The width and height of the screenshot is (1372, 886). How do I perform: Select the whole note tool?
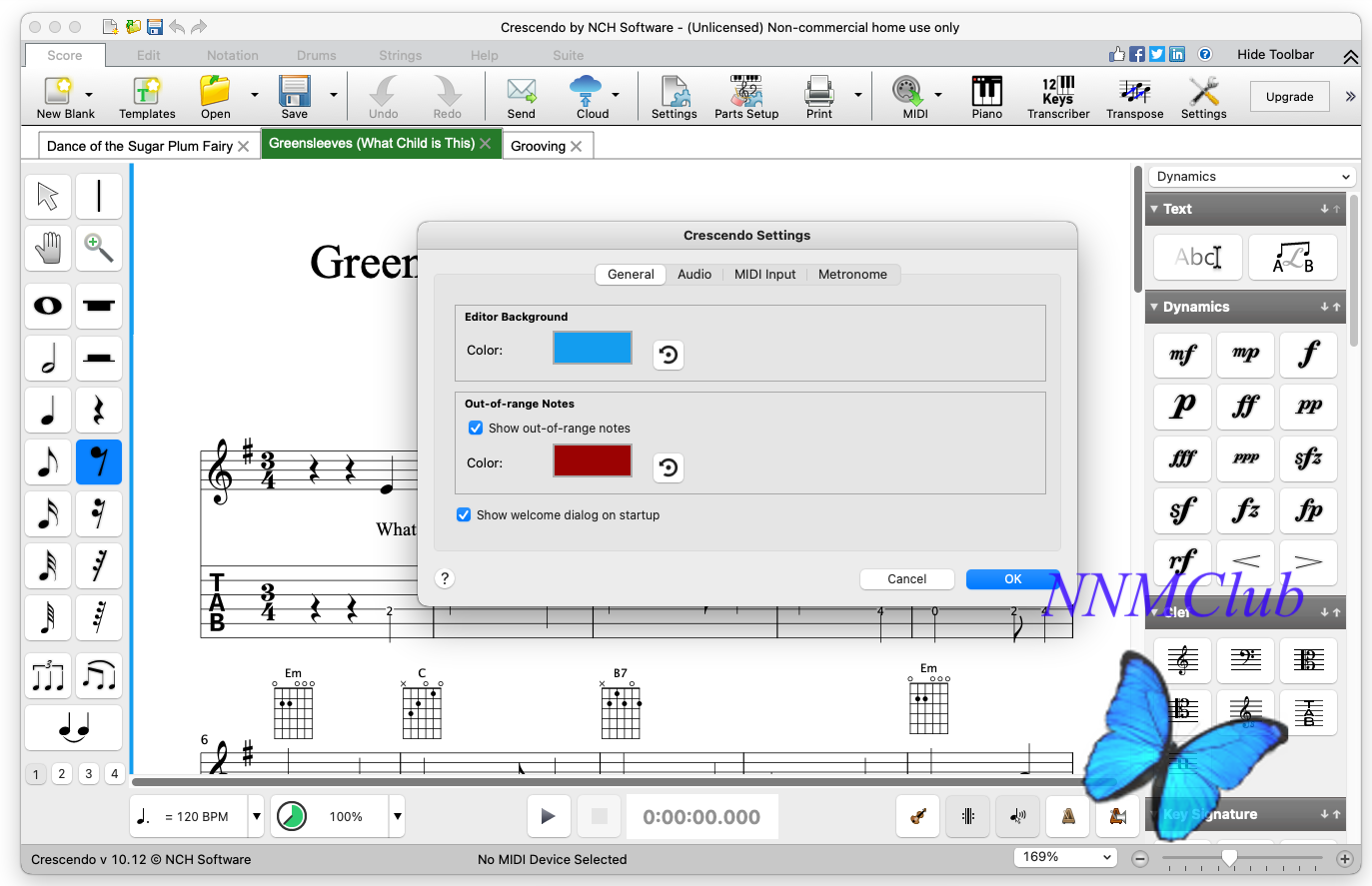[48, 306]
